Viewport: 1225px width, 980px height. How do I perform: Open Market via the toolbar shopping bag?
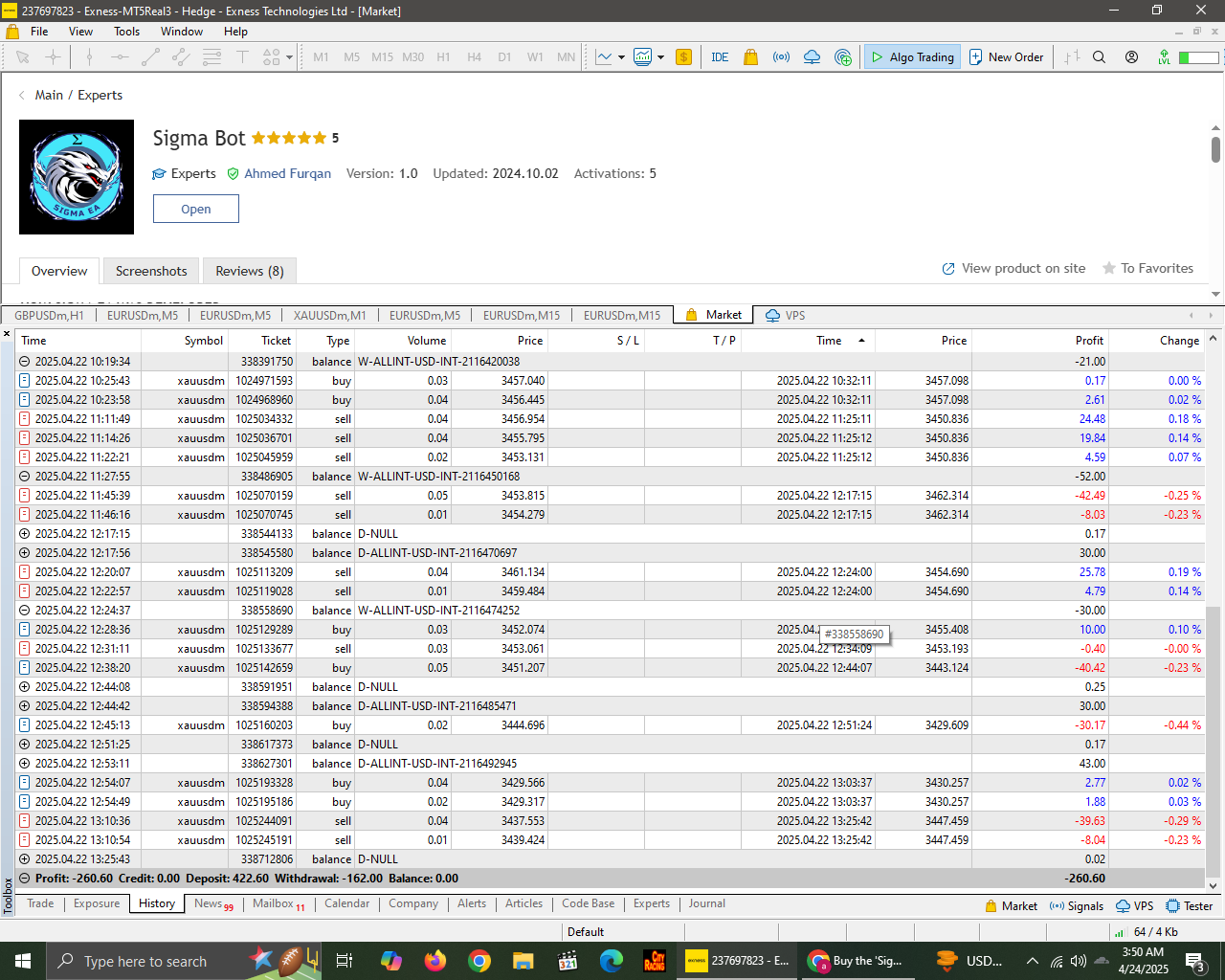pyautogui.click(x=750, y=57)
